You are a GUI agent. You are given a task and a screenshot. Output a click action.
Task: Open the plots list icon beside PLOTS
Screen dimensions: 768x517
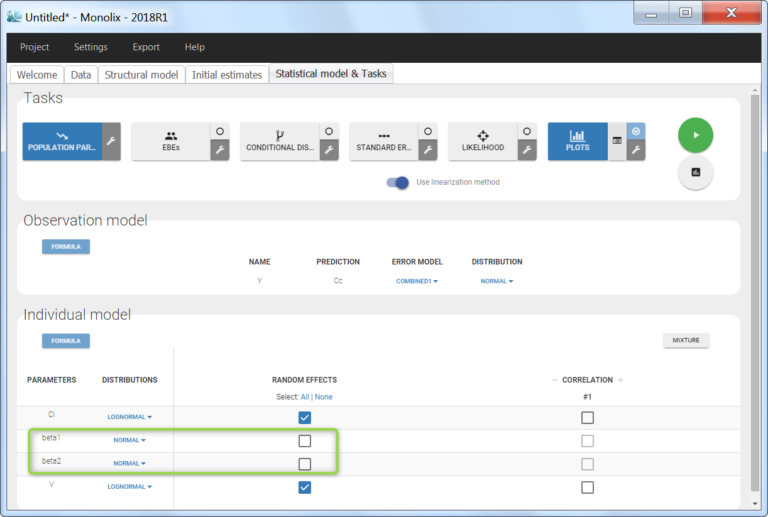click(617, 142)
